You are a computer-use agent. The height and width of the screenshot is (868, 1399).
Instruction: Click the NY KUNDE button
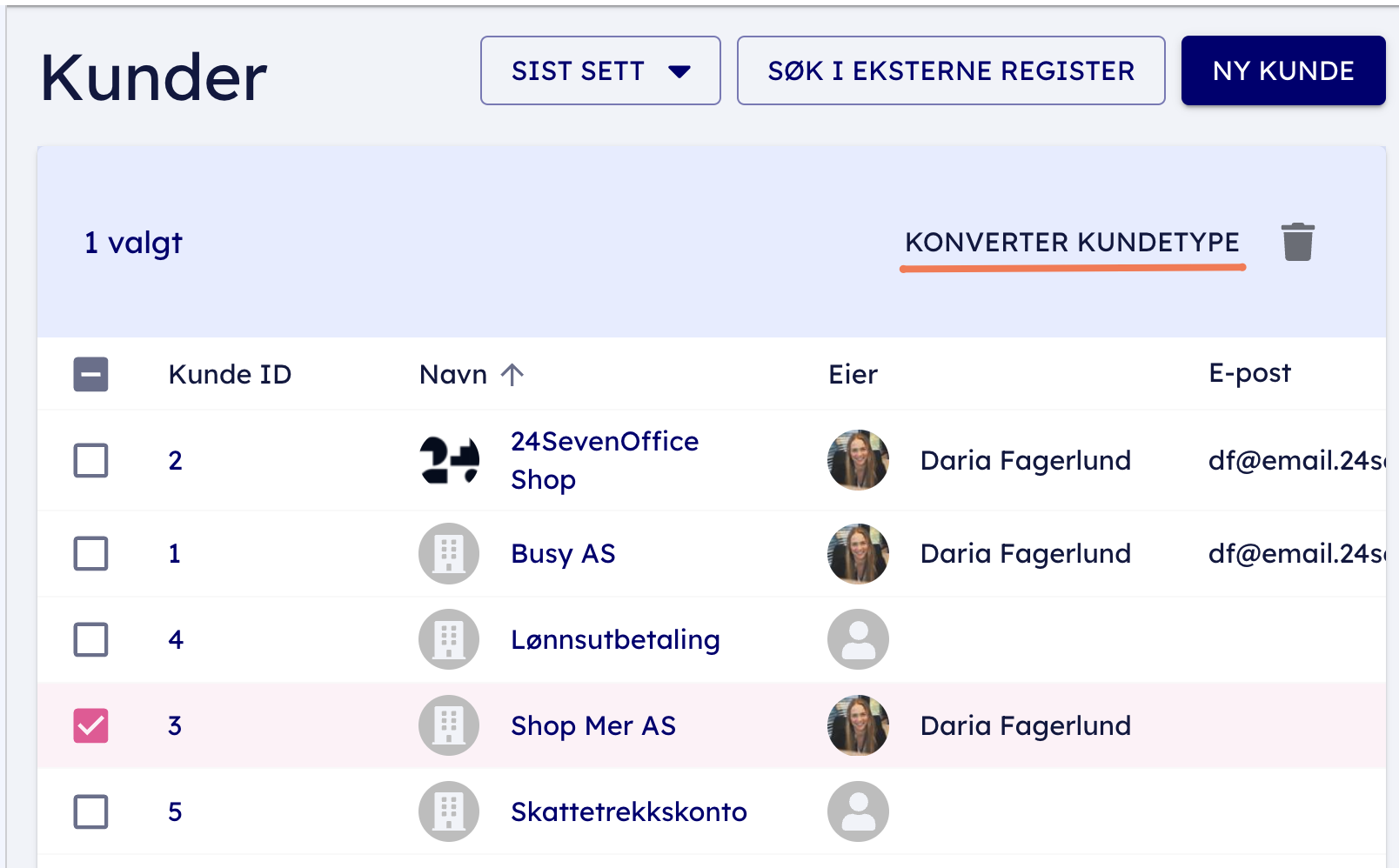(1282, 70)
